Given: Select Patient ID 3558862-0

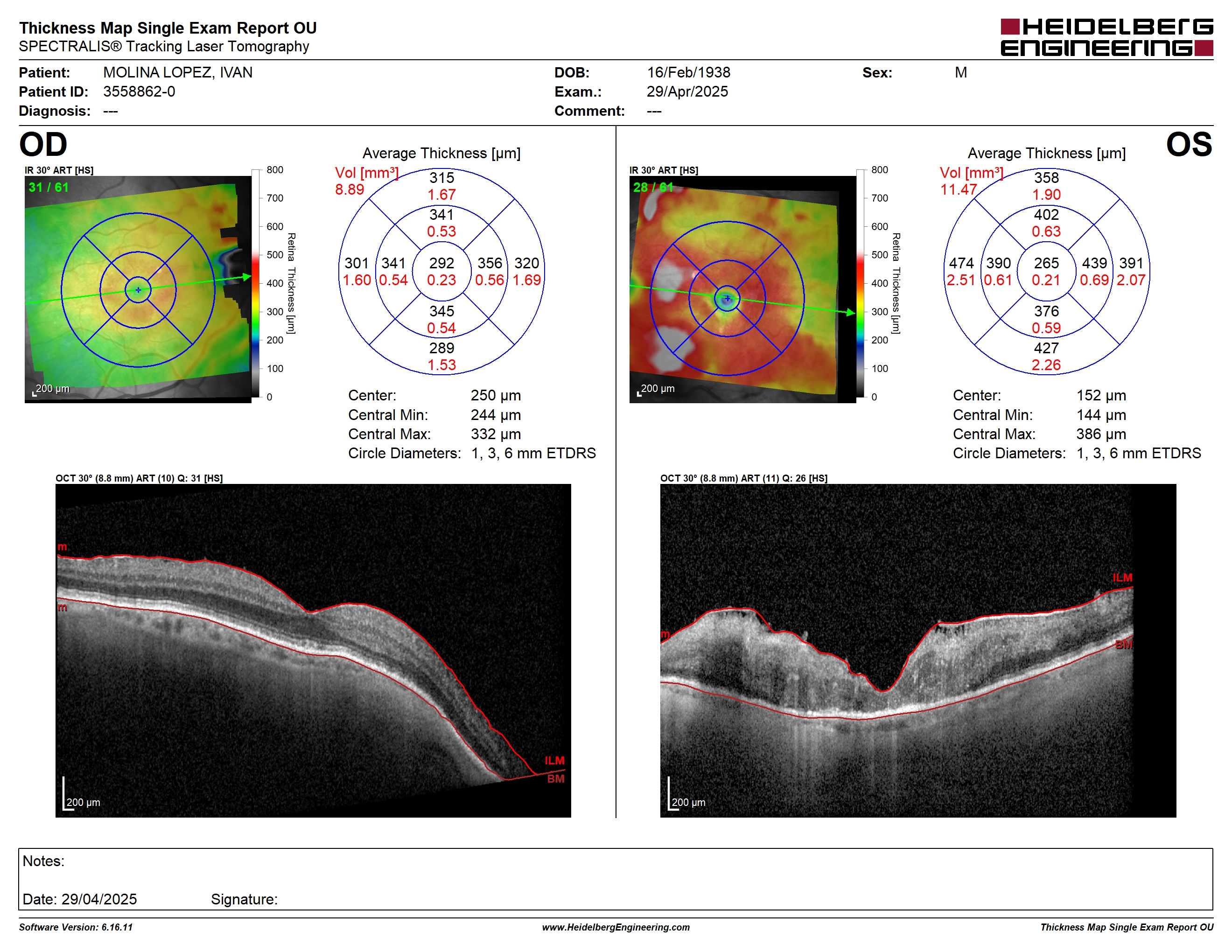Looking at the screenshot, I should [140, 91].
